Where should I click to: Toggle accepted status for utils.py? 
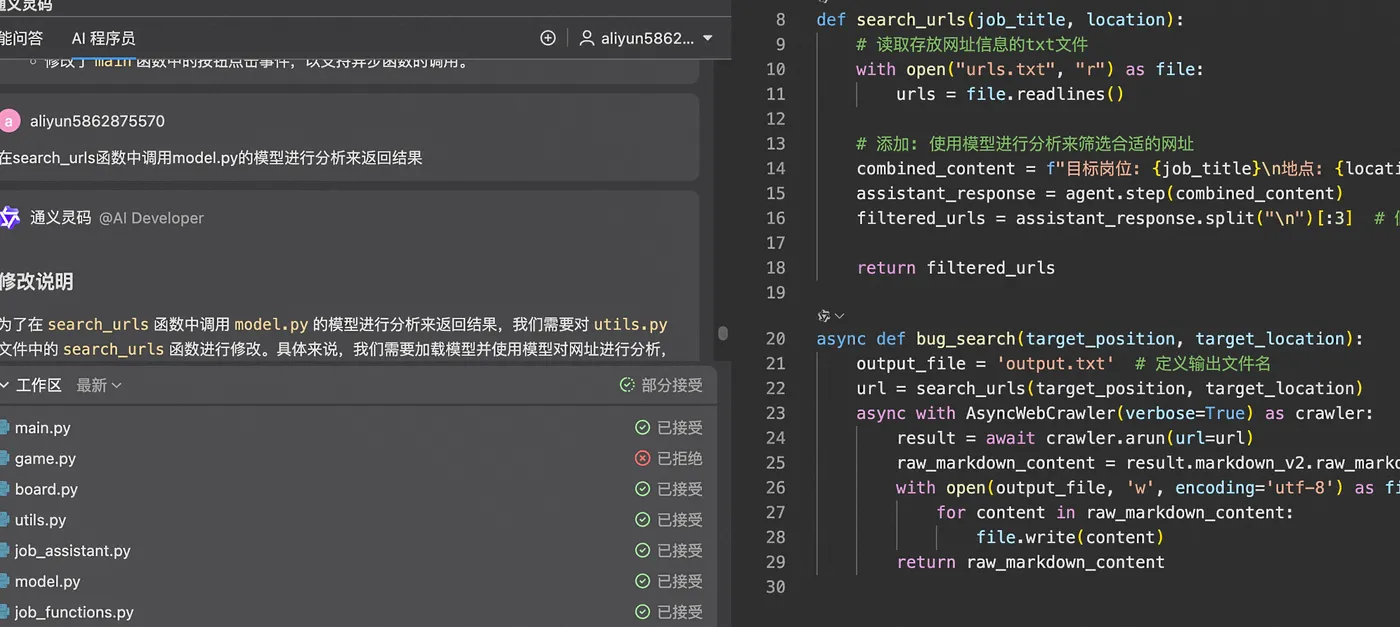pyautogui.click(x=669, y=520)
